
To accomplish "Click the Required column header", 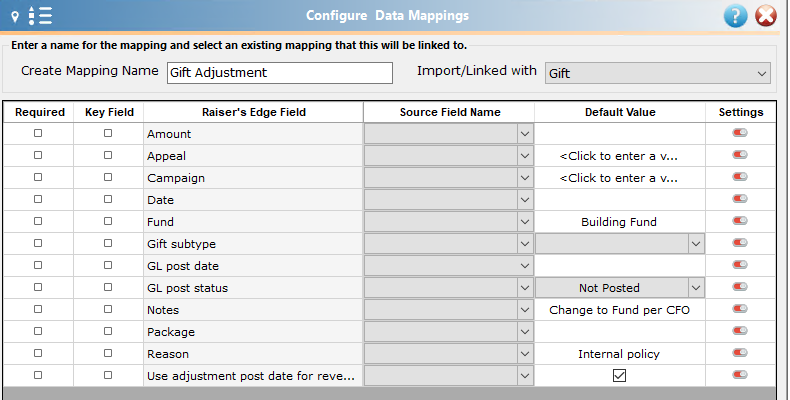I will pyautogui.click(x=40, y=112).
